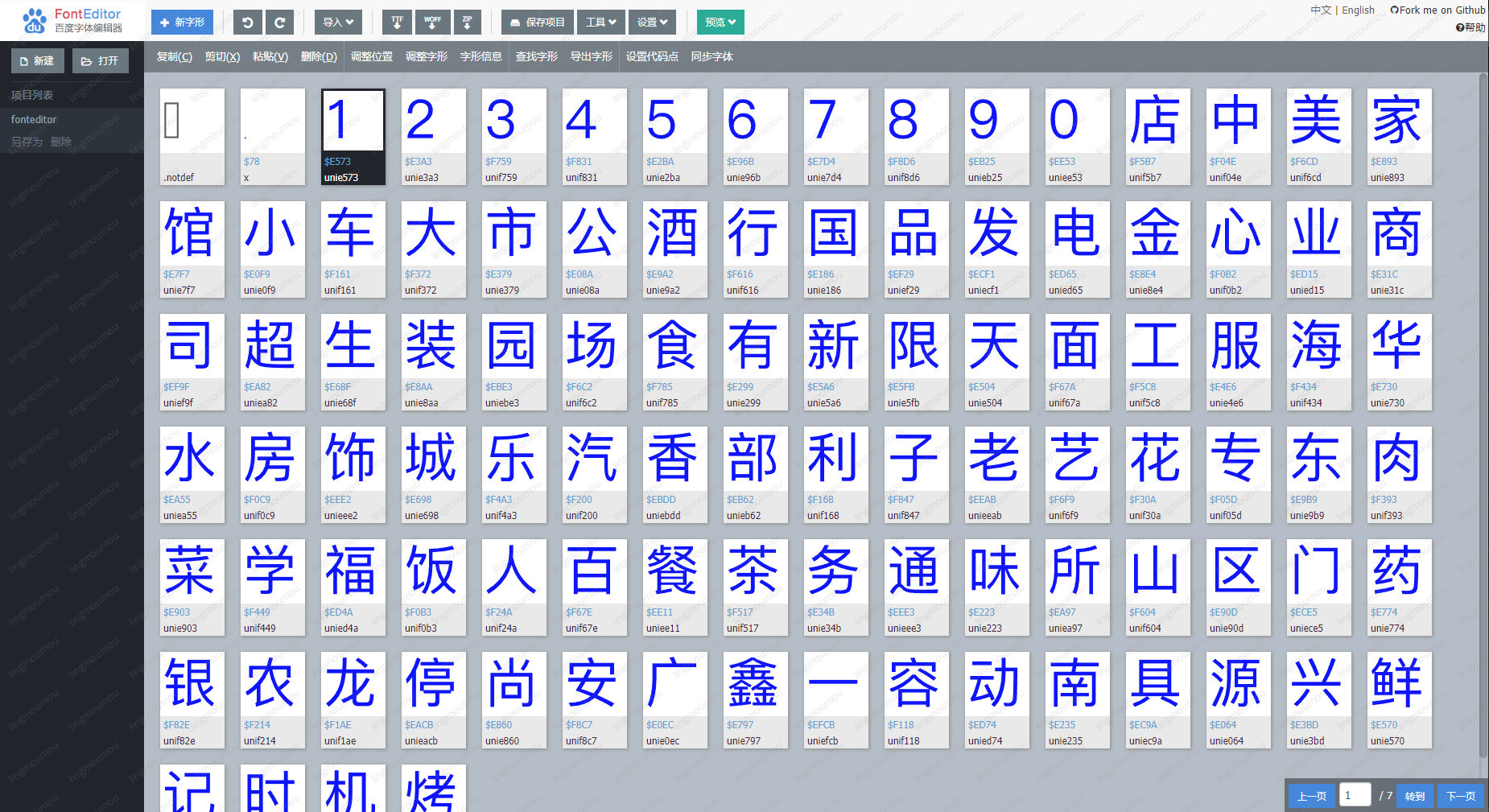Open 查找字形 to find a glyph

pos(536,56)
